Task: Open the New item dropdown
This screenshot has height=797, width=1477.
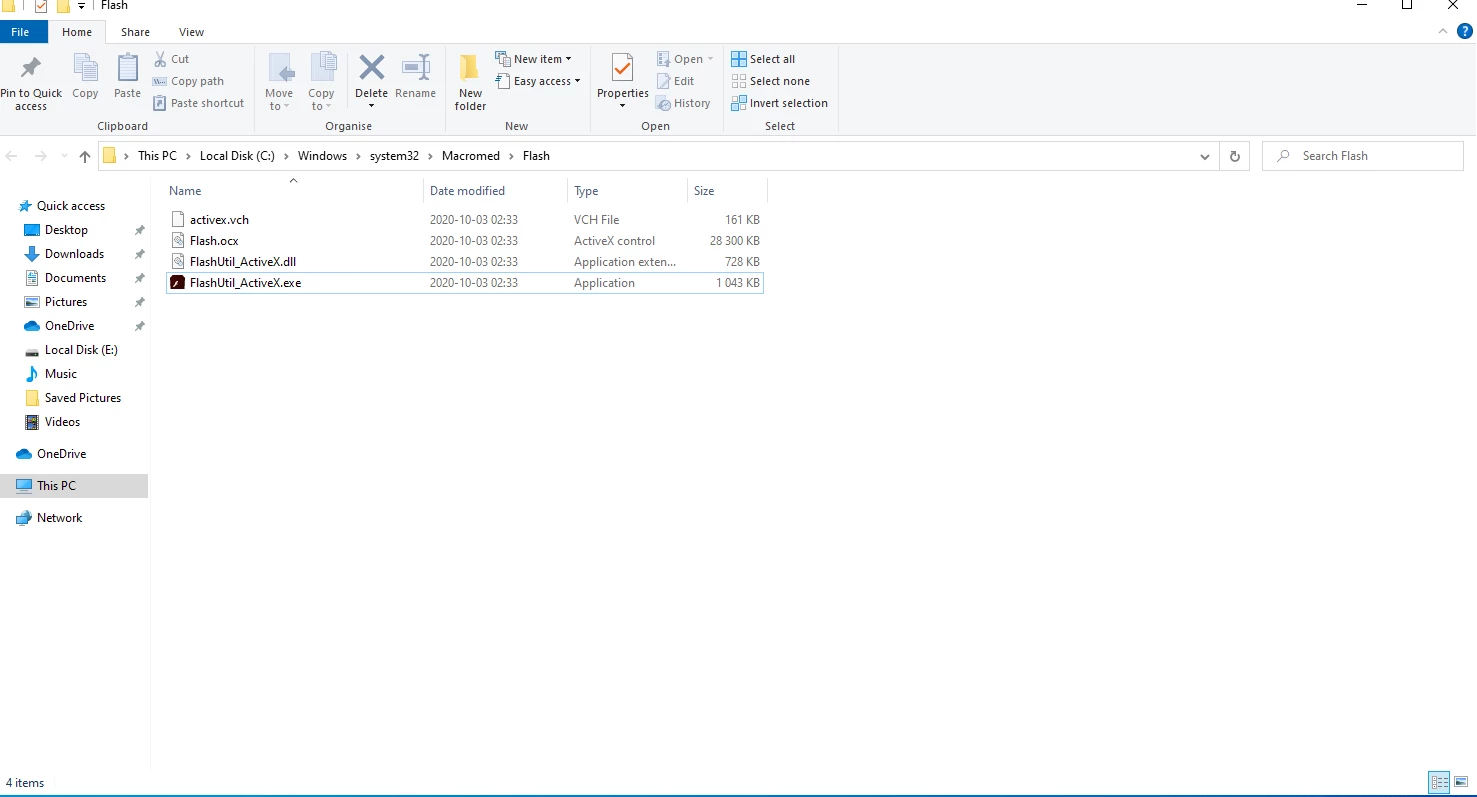Action: (x=533, y=59)
